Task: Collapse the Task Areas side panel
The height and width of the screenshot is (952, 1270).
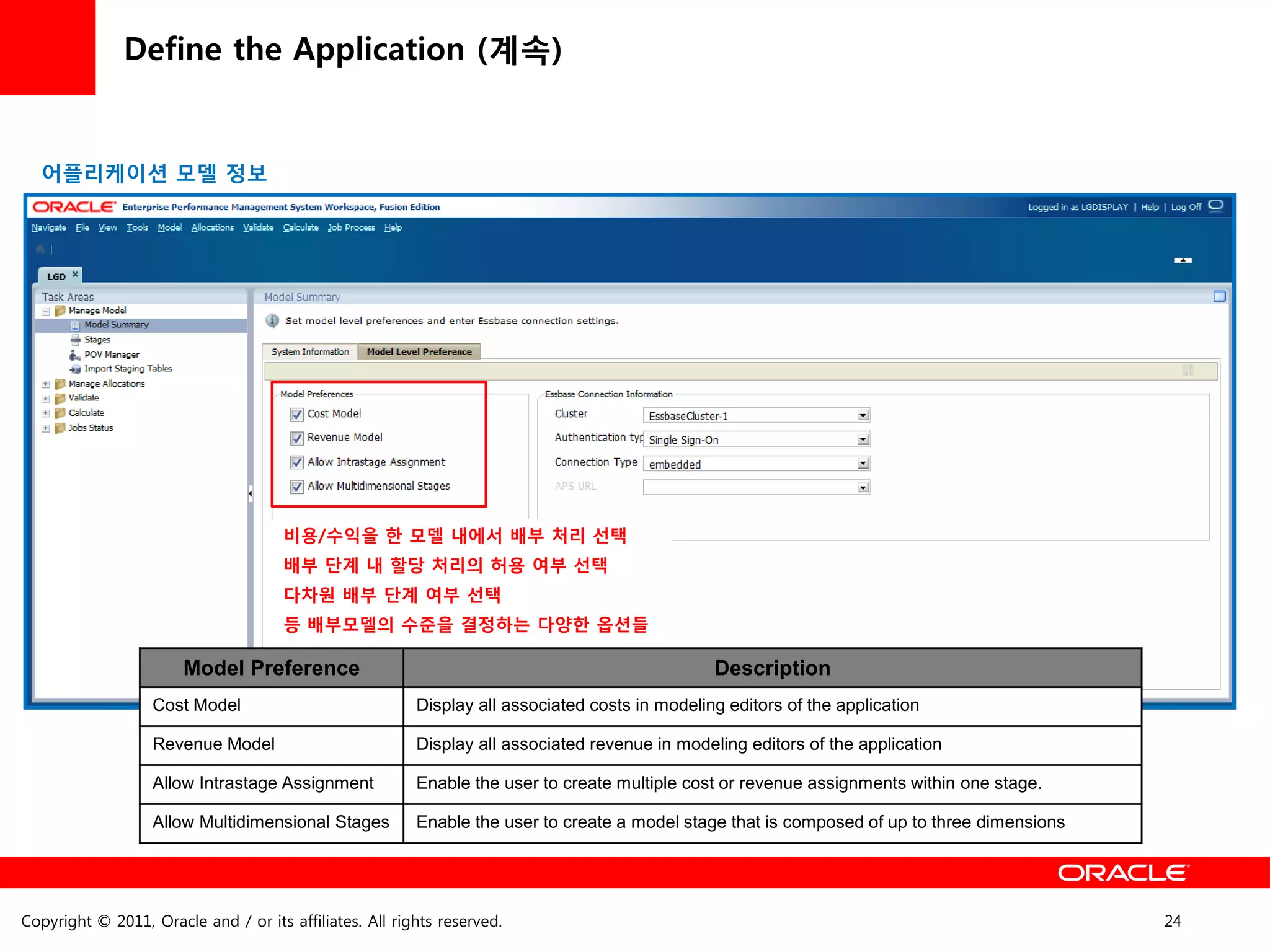Action: (250, 494)
